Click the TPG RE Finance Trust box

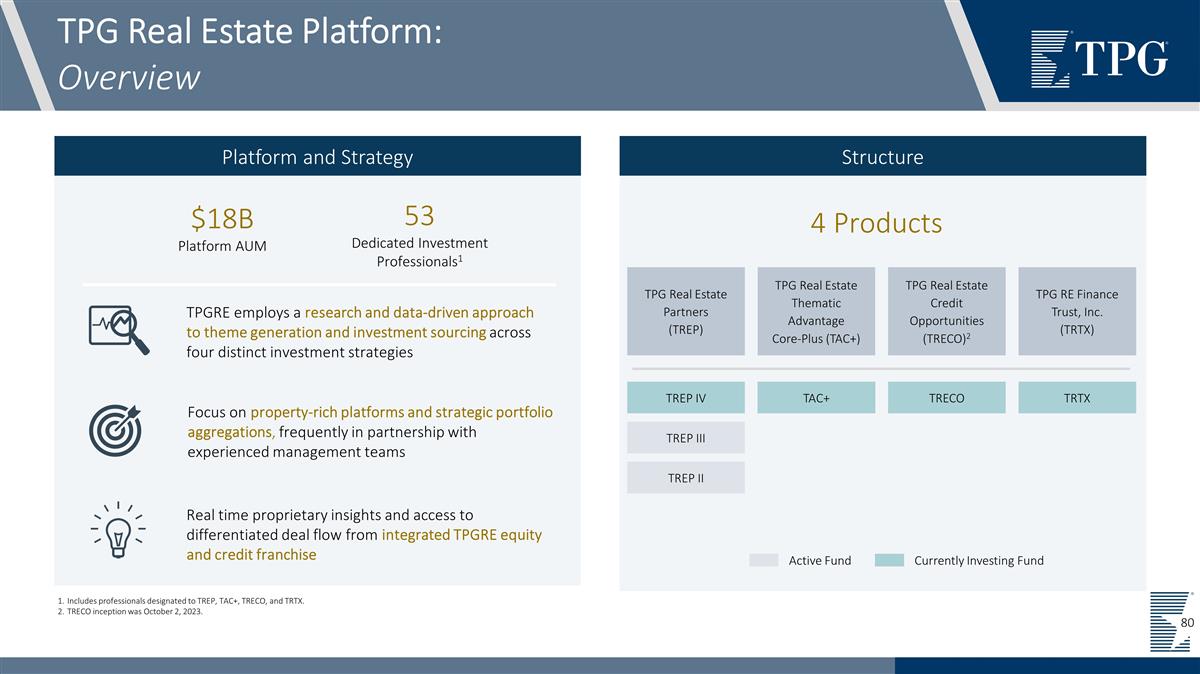[1076, 311]
